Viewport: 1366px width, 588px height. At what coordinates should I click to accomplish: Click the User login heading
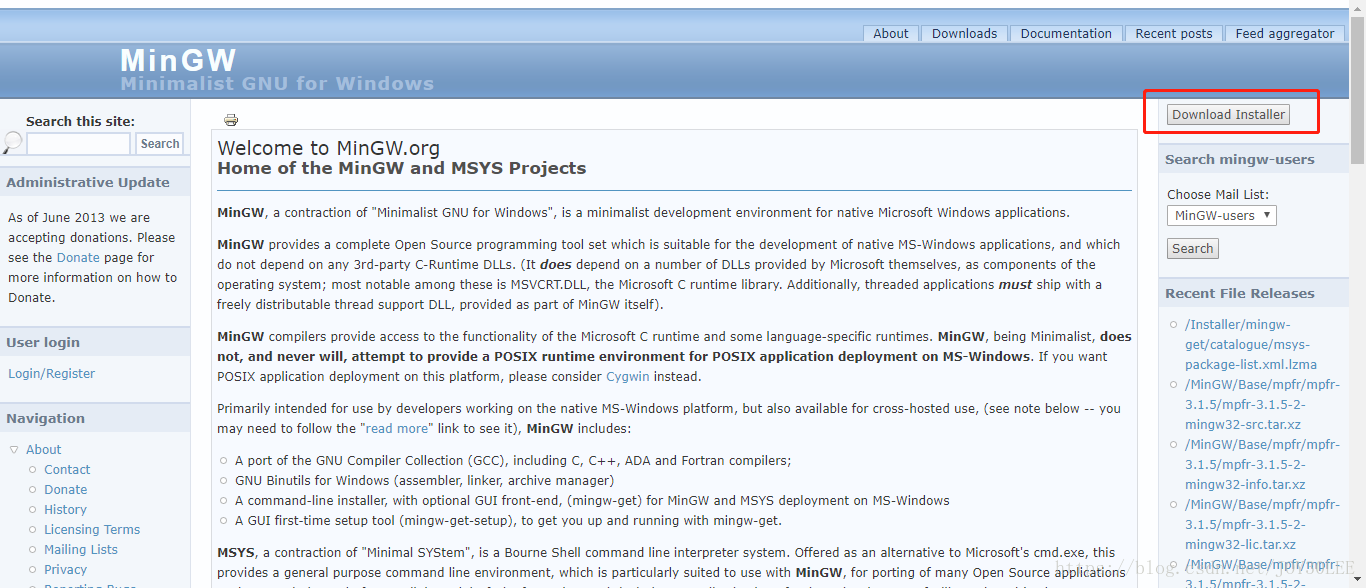pos(43,342)
